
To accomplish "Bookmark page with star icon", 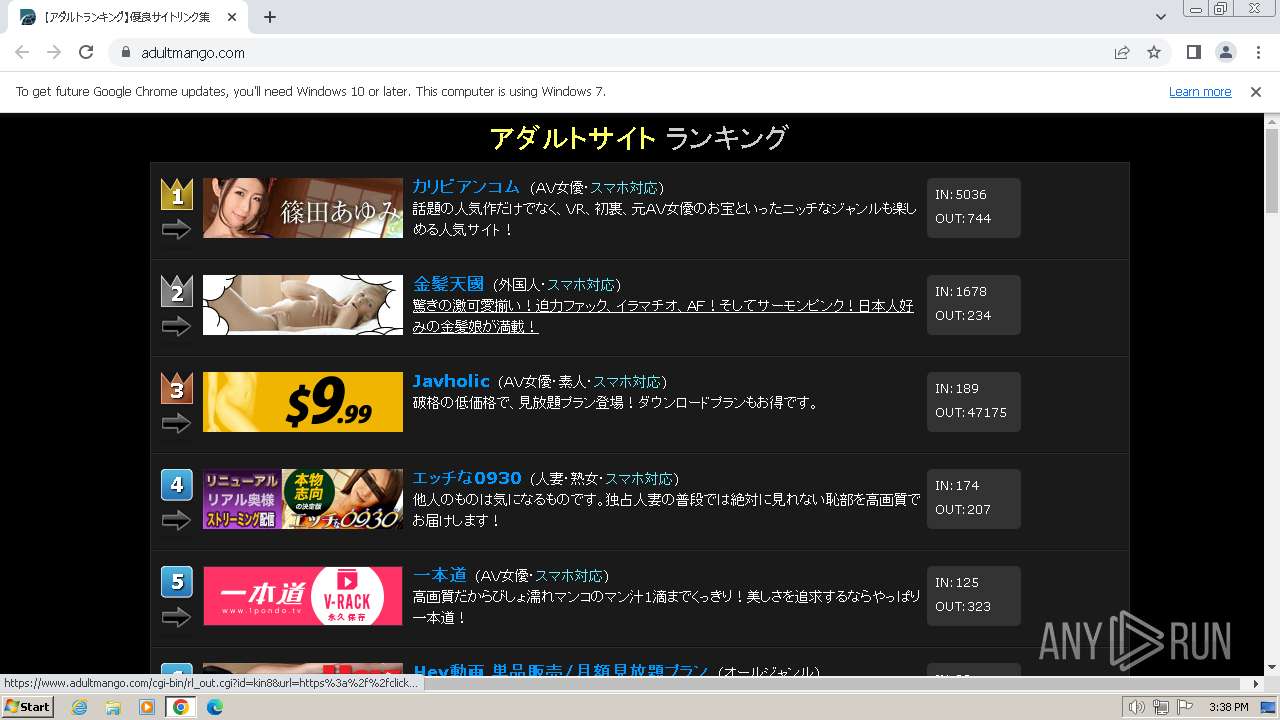I will coord(1154,52).
